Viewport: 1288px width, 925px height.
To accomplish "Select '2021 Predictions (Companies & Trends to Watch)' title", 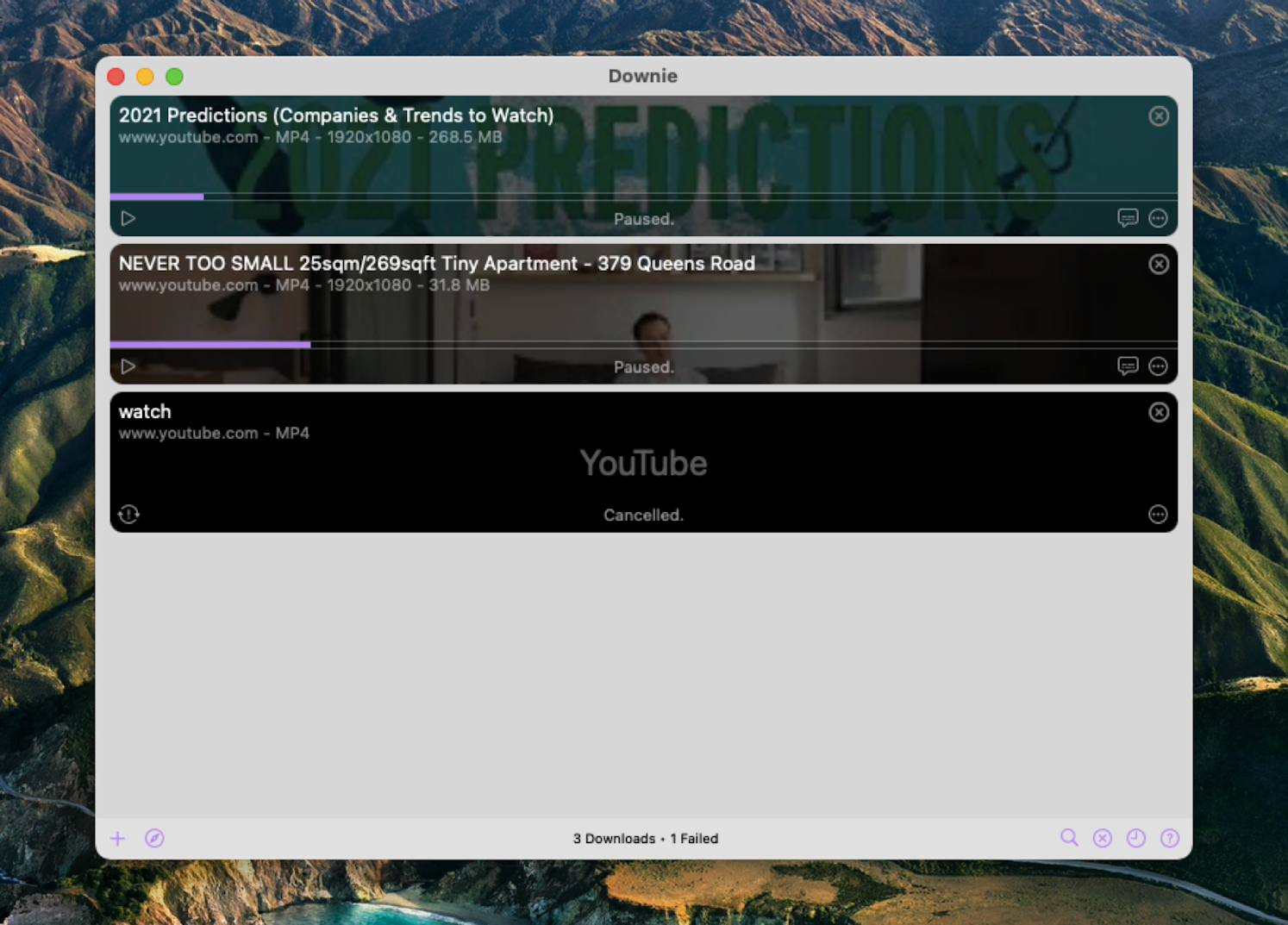I will point(336,116).
